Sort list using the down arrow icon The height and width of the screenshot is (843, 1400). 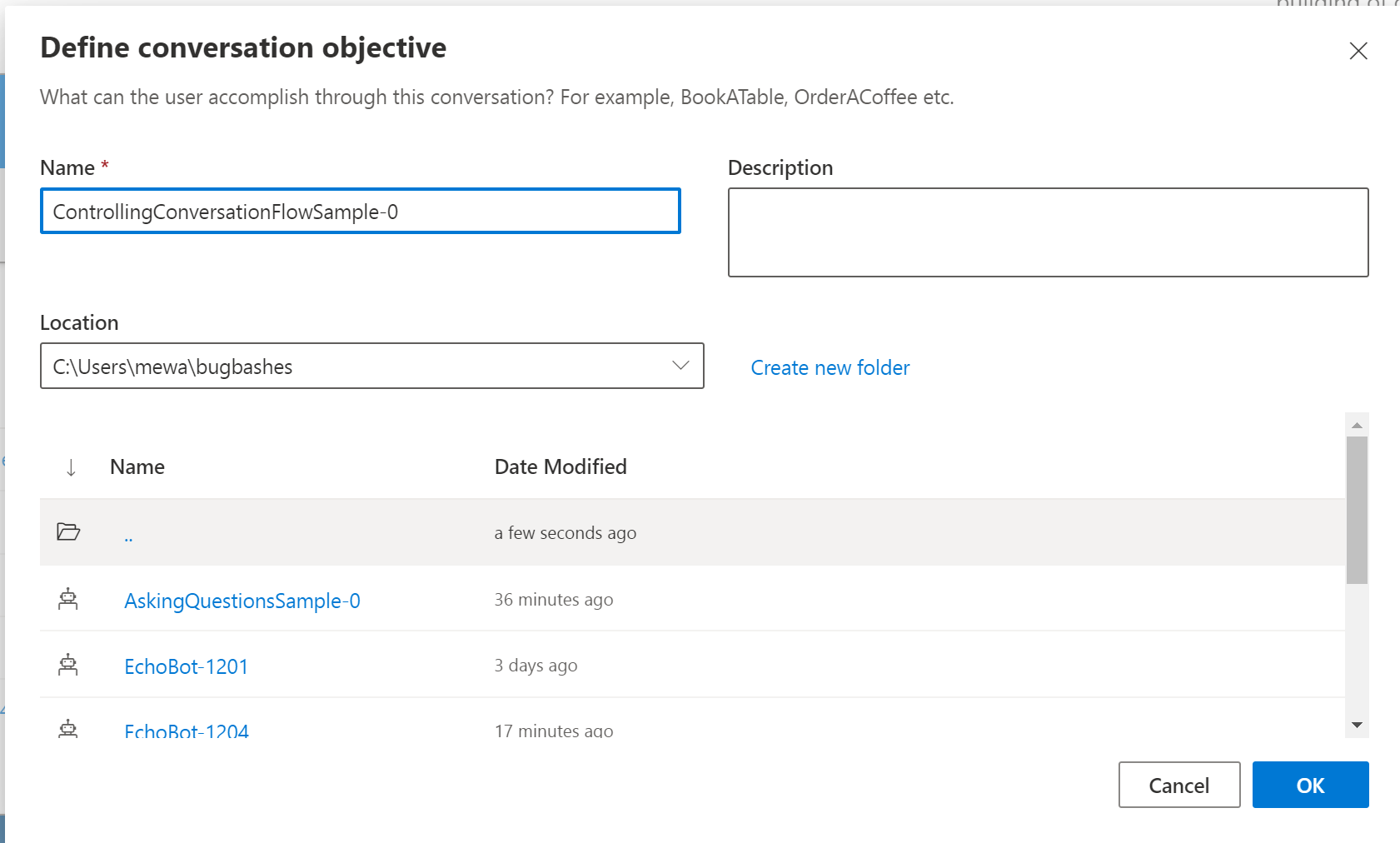tap(71, 467)
